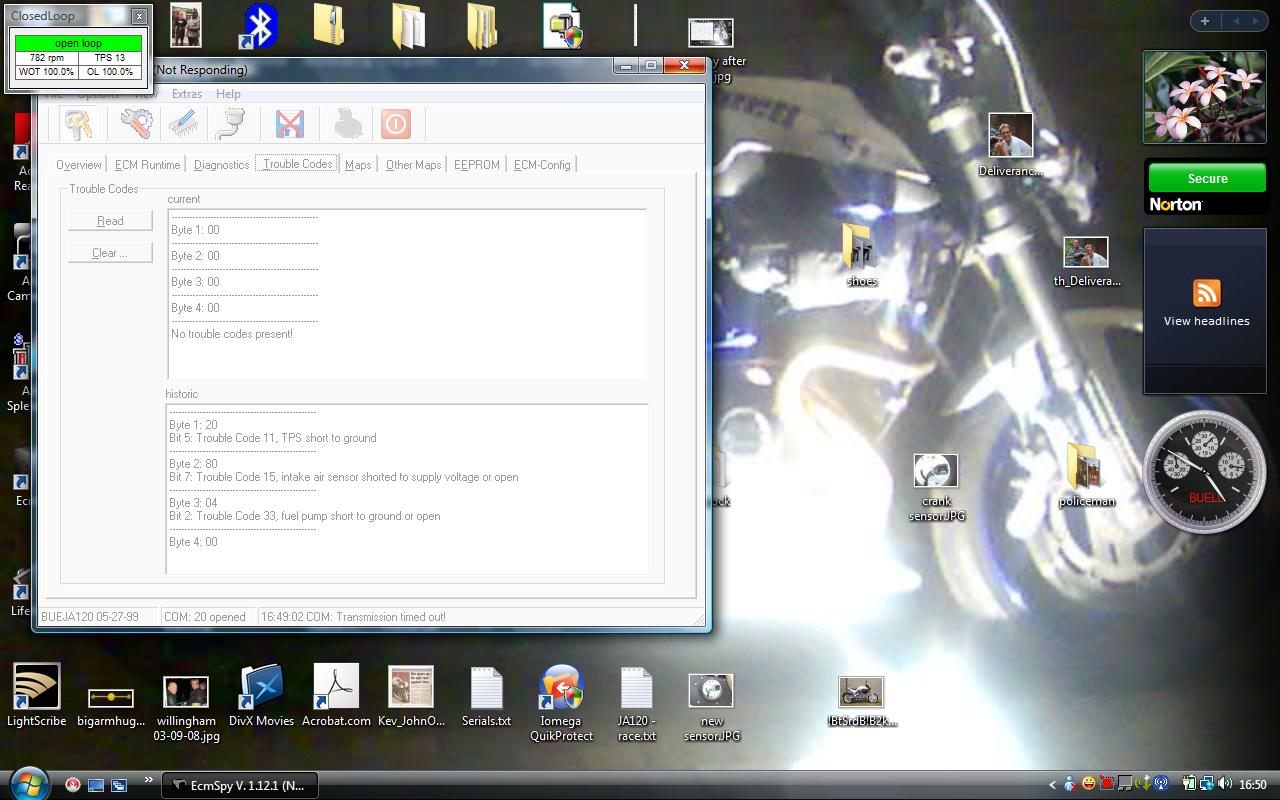Select the 'shoes' desktop folder
1280x800 pixels.
pyautogui.click(x=860, y=255)
